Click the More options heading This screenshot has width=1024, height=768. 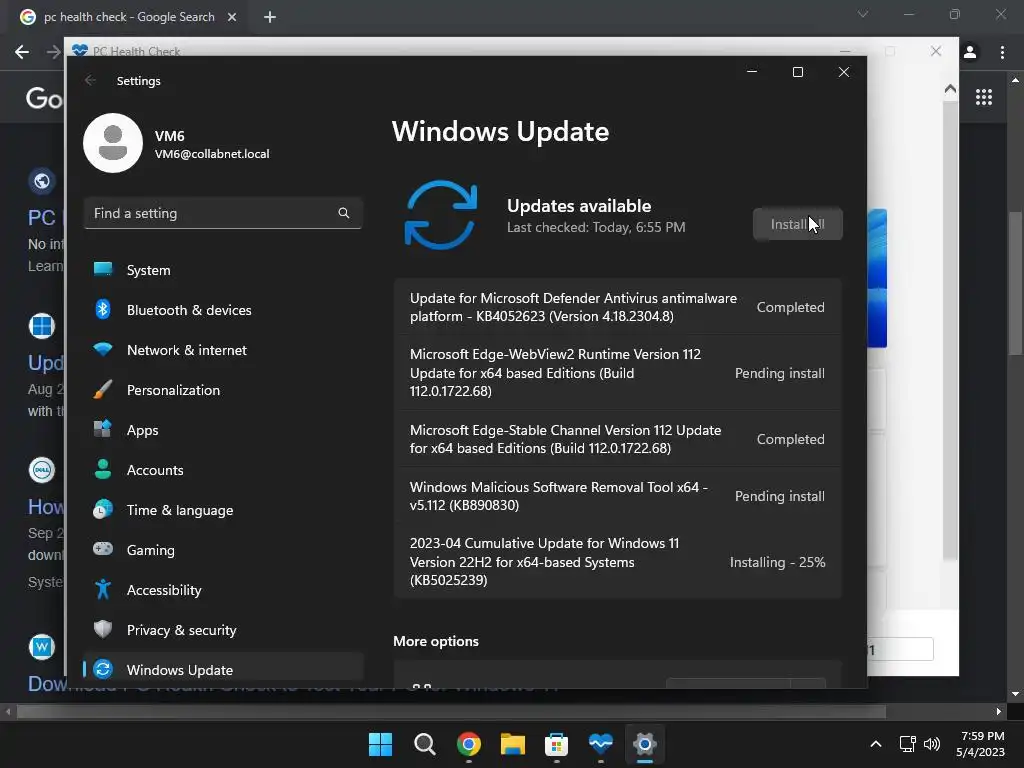(x=436, y=641)
